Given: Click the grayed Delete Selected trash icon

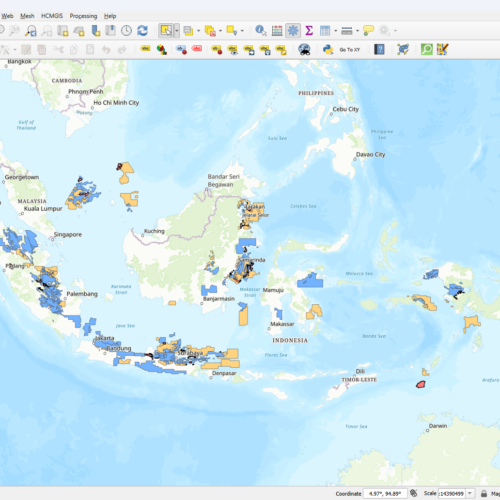Looking at the screenshot, I should [42, 50].
